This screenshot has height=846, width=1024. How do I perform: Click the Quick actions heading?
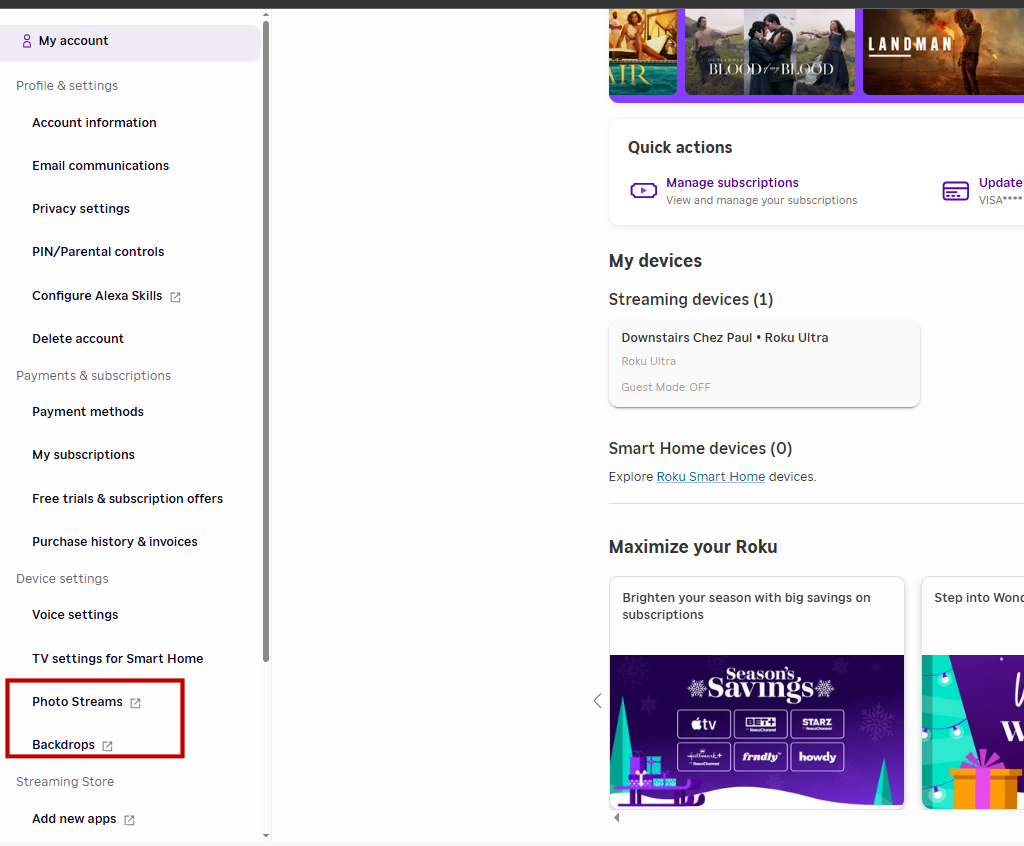(x=680, y=148)
